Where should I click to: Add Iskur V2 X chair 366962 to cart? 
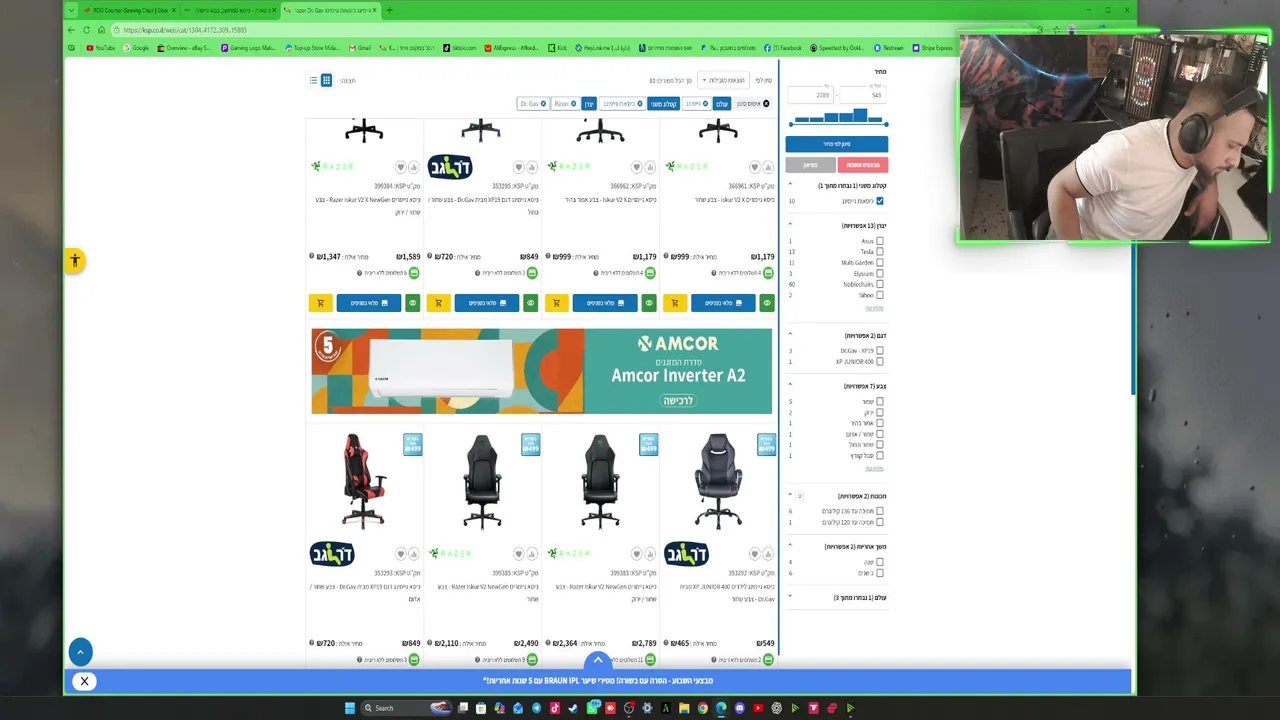click(x=557, y=303)
